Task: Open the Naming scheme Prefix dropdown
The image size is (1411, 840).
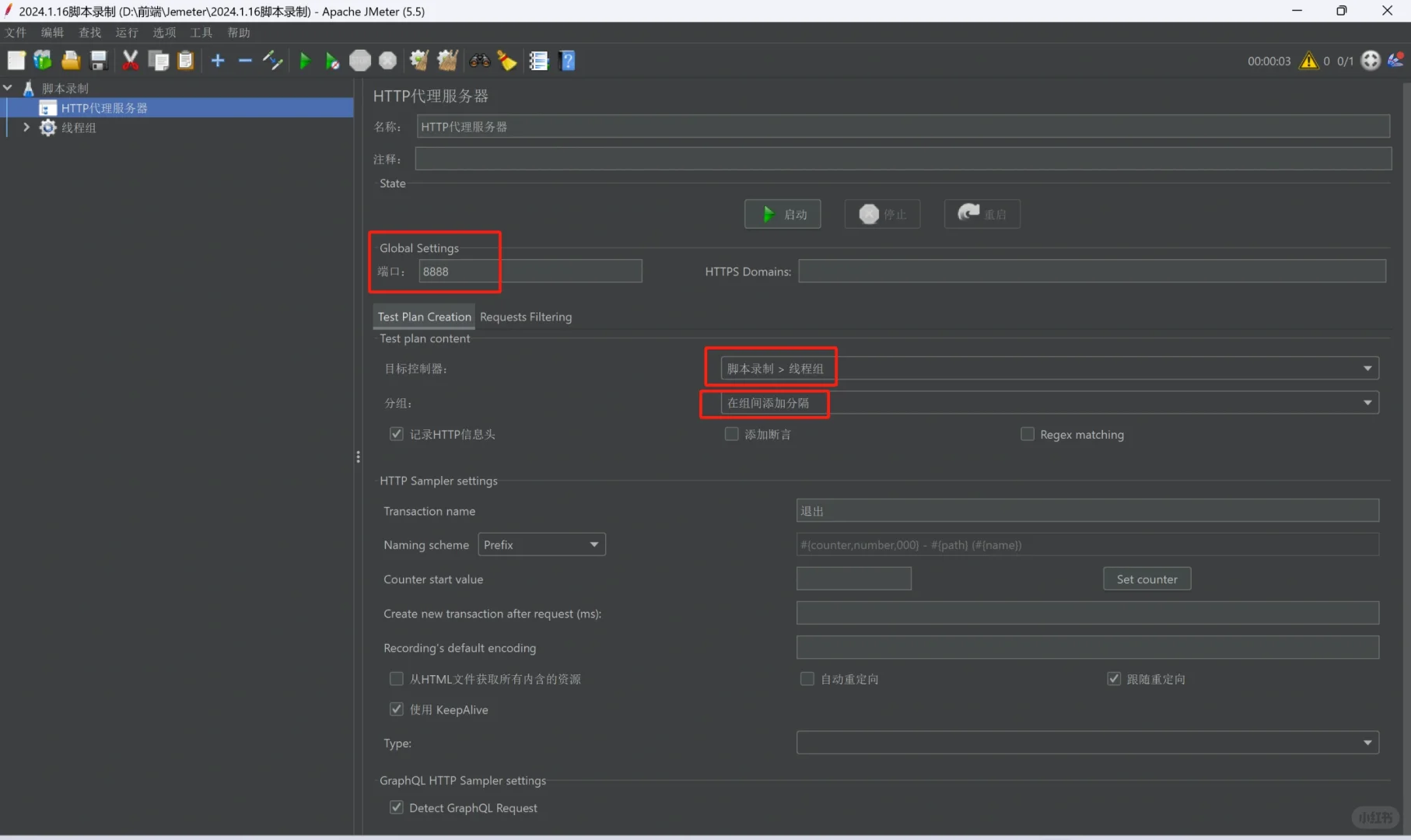Action: [x=541, y=544]
